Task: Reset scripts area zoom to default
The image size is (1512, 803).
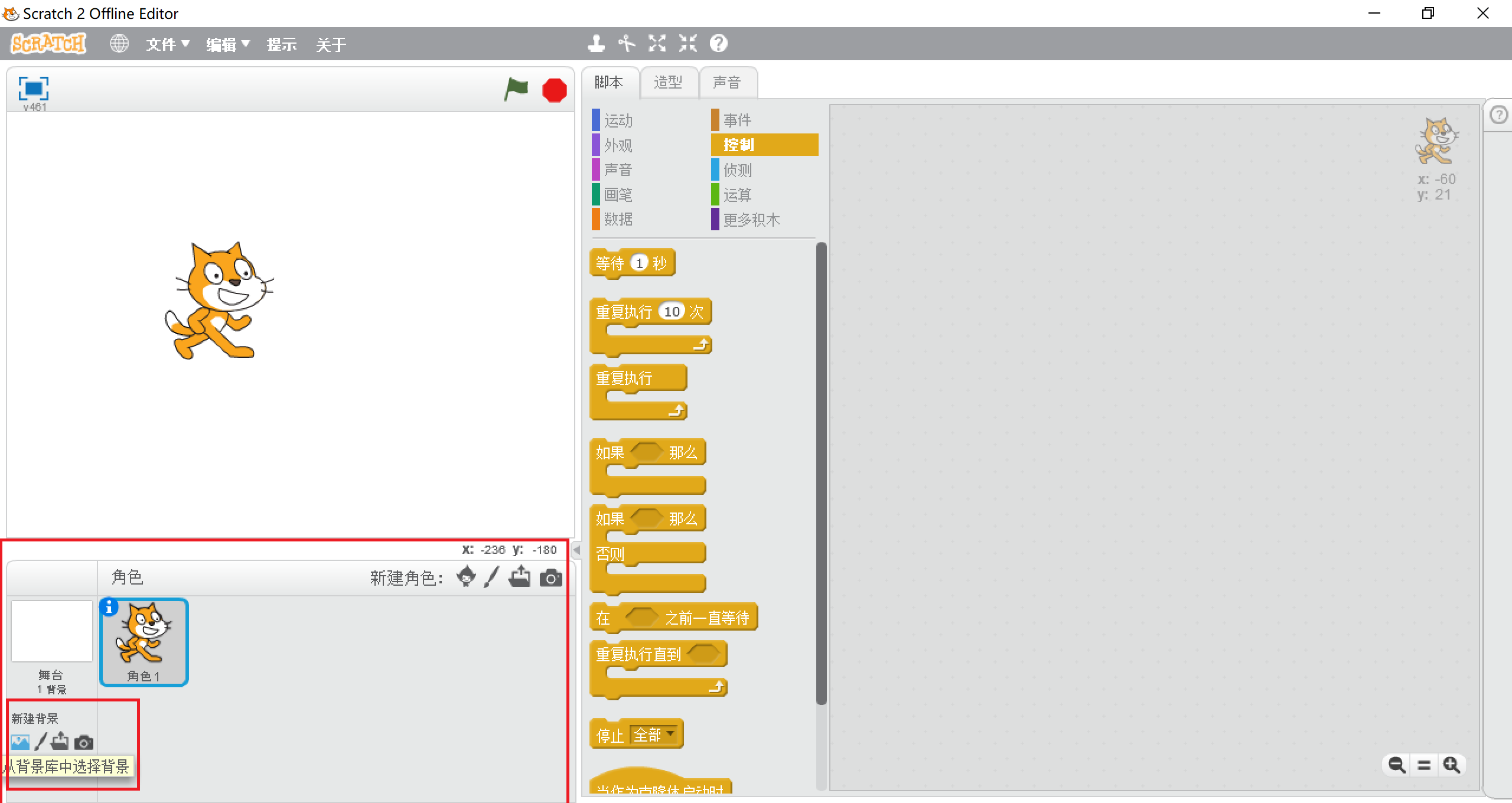Action: [x=1424, y=765]
